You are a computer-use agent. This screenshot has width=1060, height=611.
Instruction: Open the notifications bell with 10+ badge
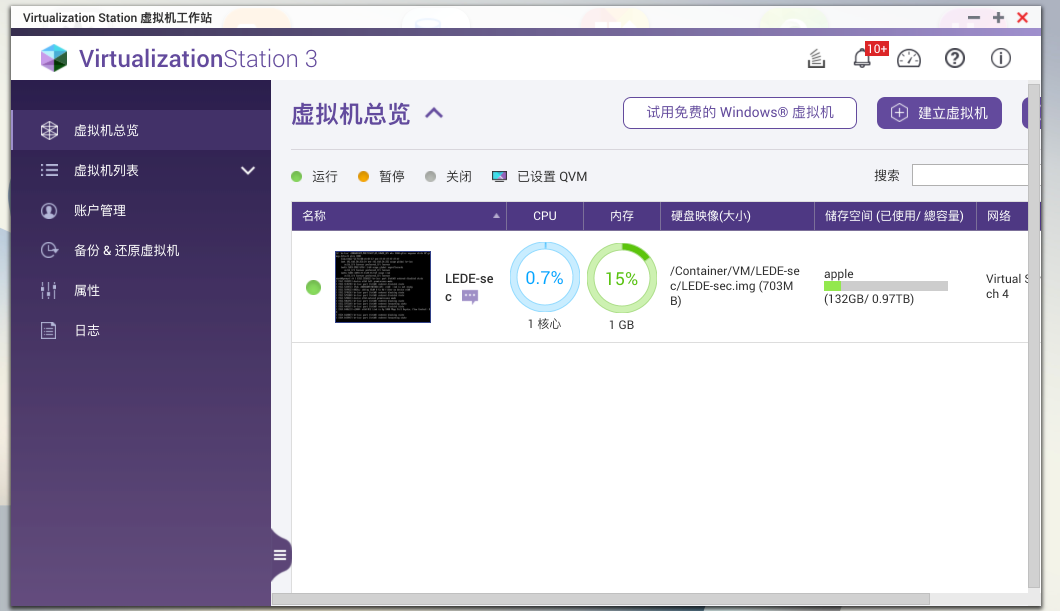tap(863, 58)
